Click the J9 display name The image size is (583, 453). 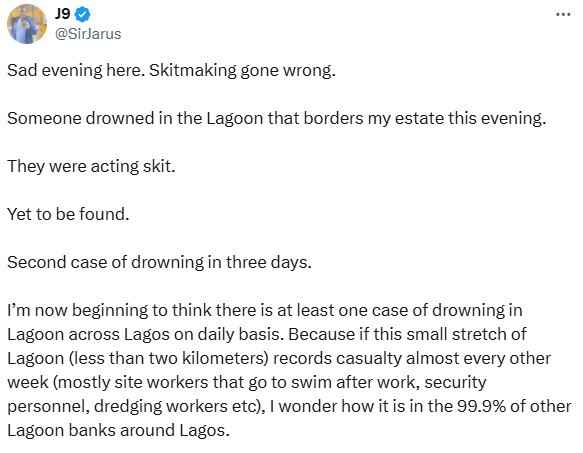click(x=62, y=14)
